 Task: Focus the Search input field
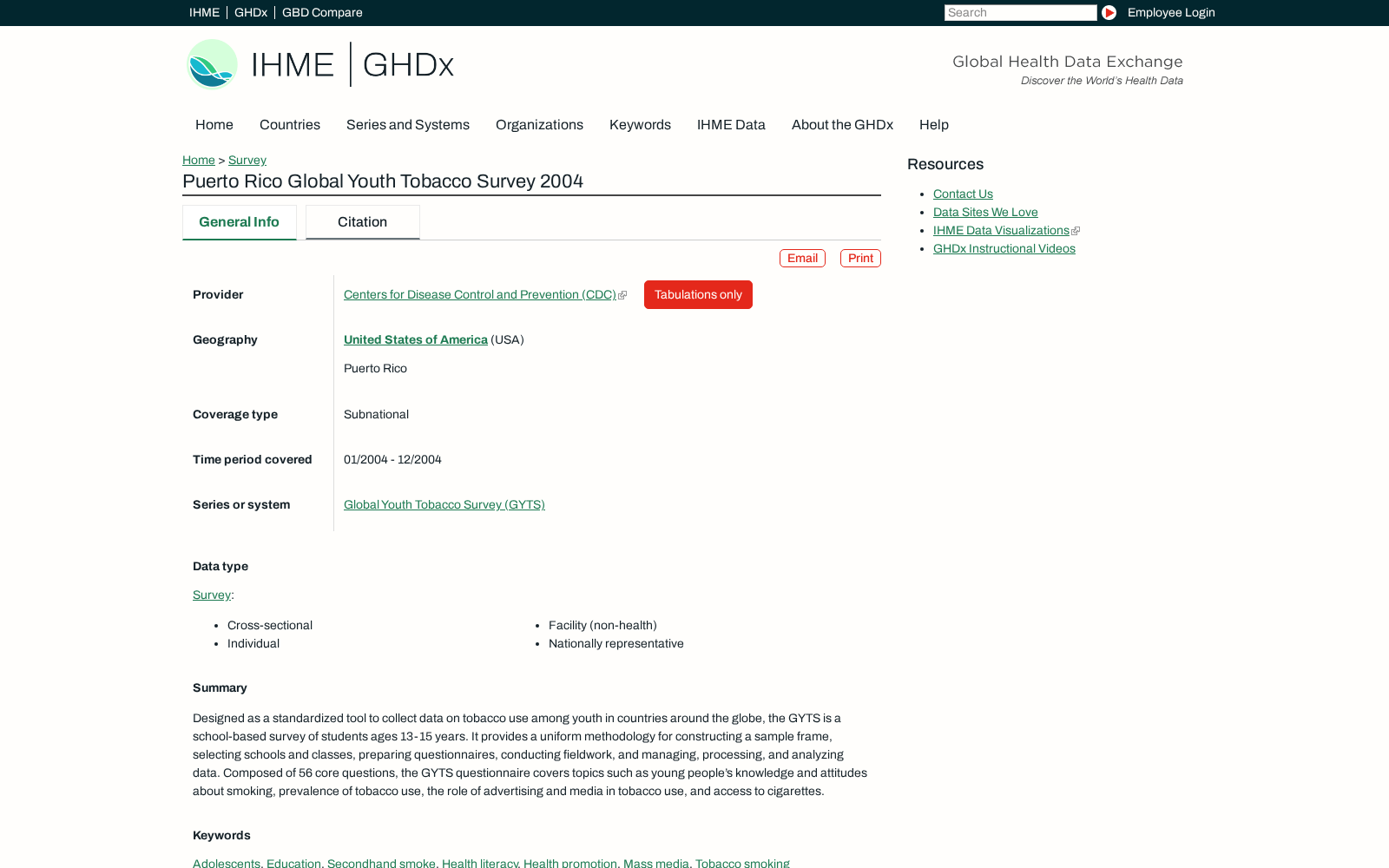click(1020, 12)
